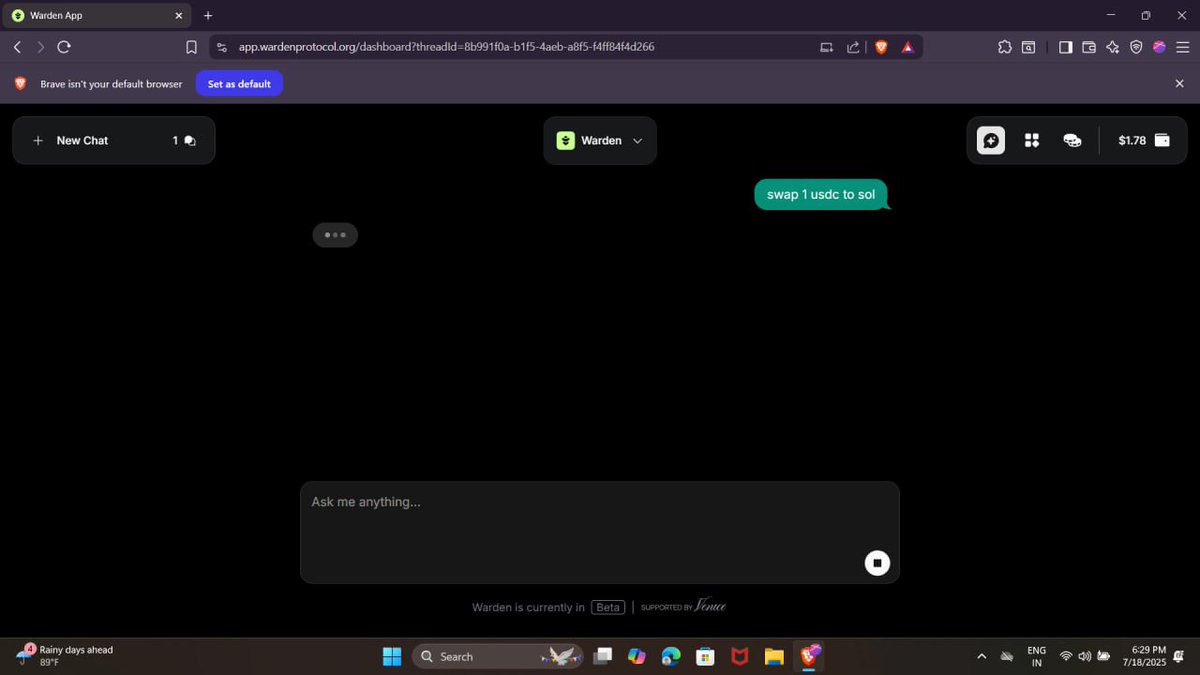Open the AI chat sparkle icon in Warden toolbar
The width and height of the screenshot is (1200, 675).
point(991,141)
